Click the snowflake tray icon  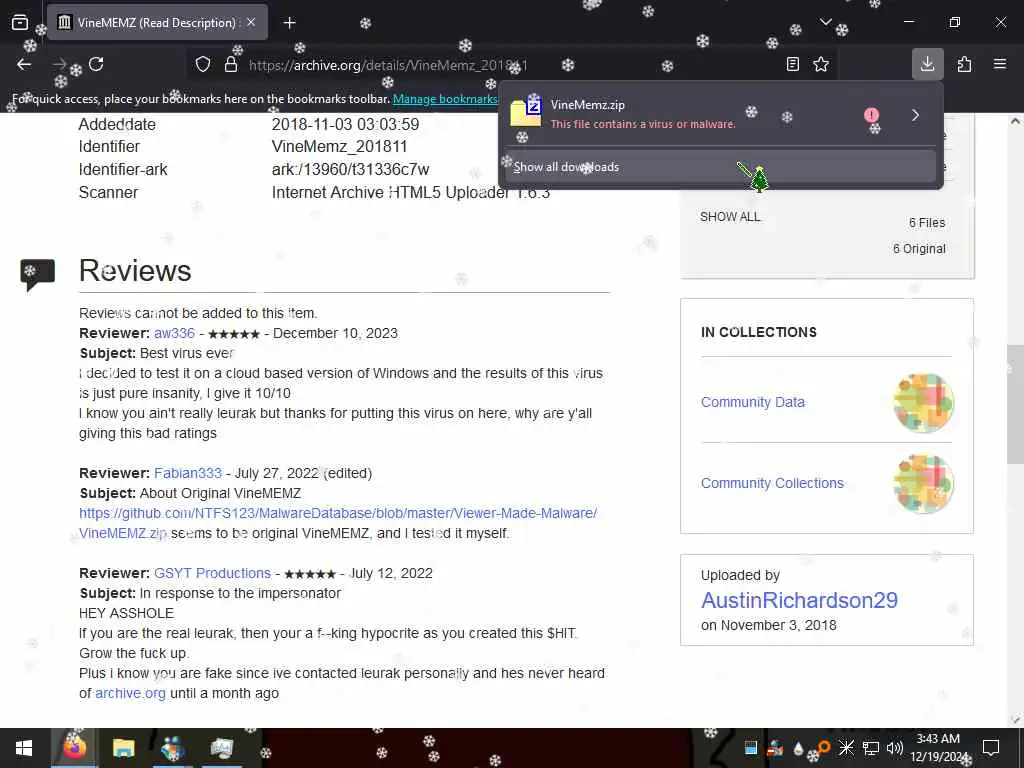[x=846, y=748]
